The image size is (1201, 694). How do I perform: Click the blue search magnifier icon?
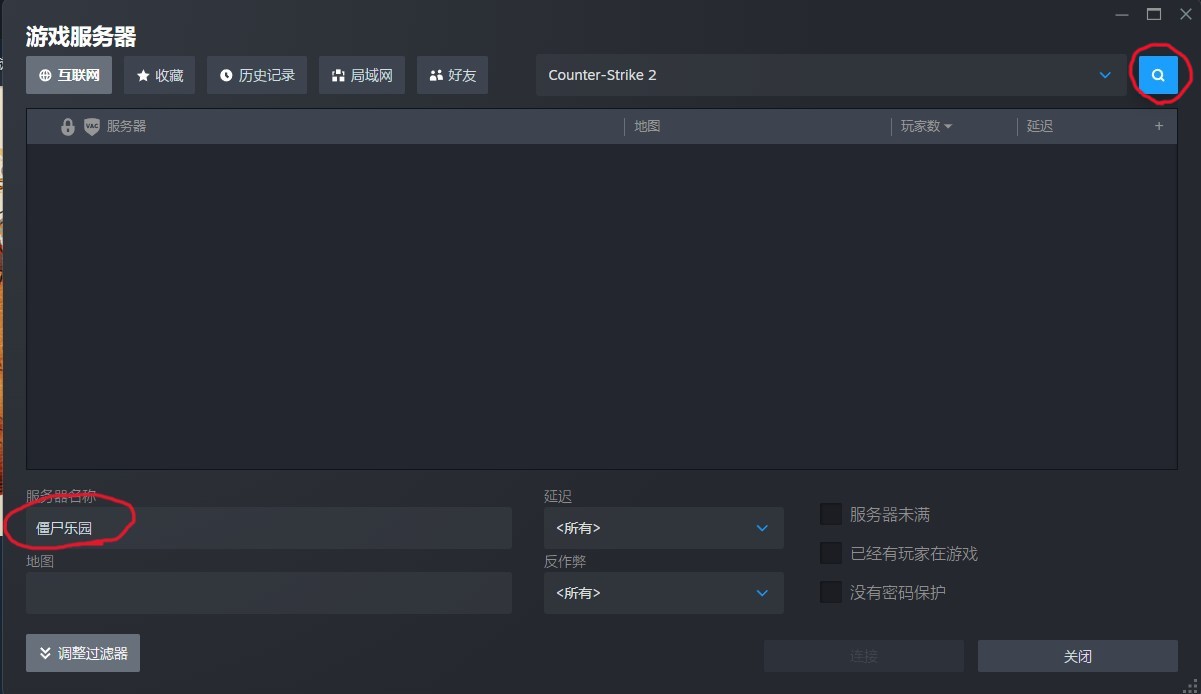point(1158,75)
